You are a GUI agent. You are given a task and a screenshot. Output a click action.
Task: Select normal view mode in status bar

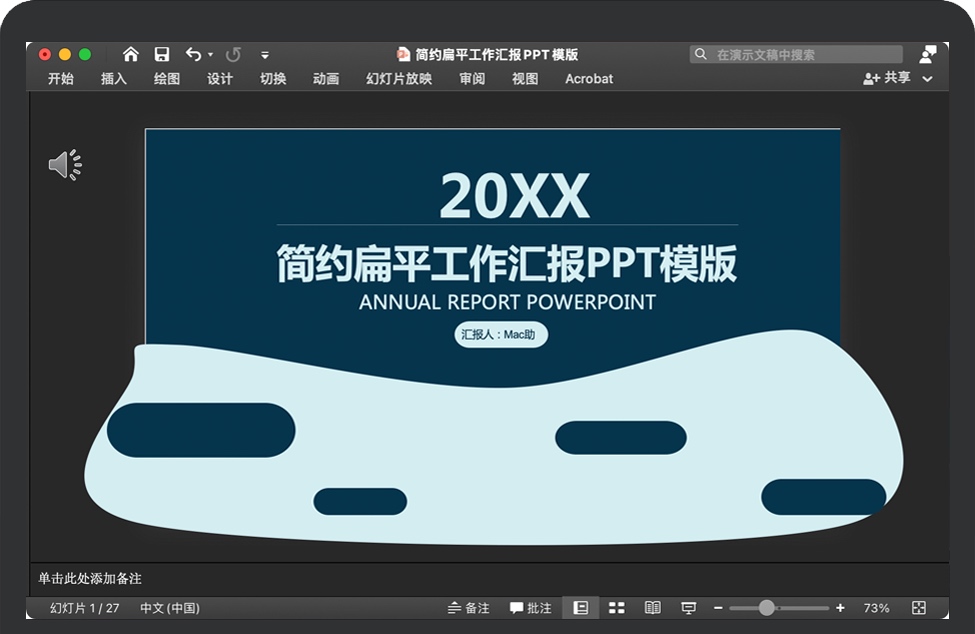click(580, 608)
